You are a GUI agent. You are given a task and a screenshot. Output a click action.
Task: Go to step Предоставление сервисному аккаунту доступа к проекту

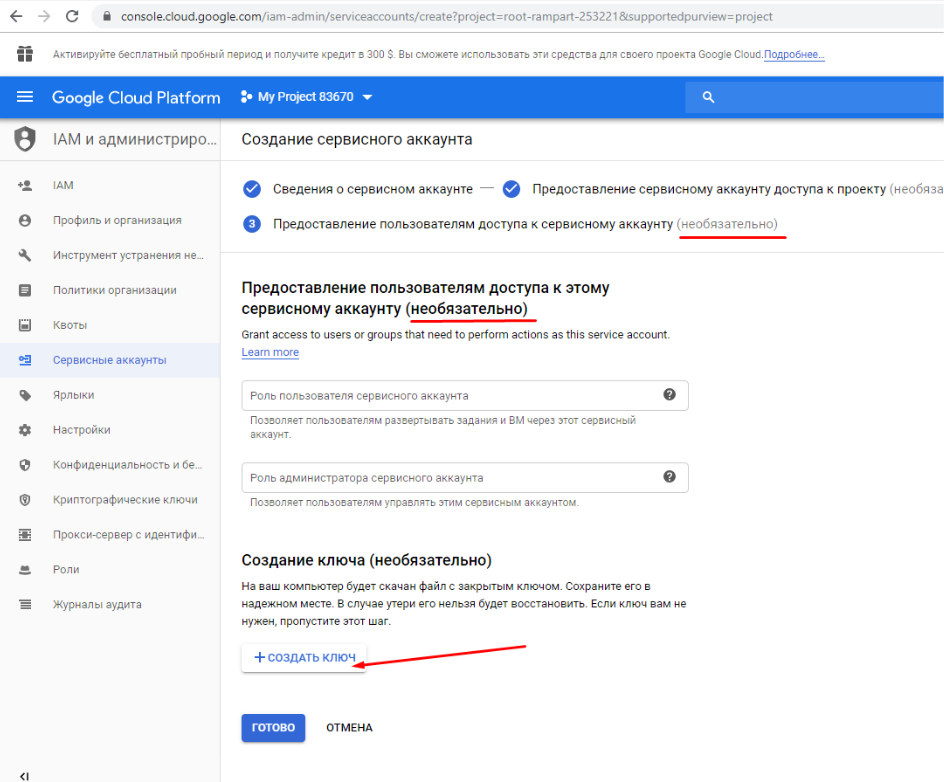click(722, 189)
